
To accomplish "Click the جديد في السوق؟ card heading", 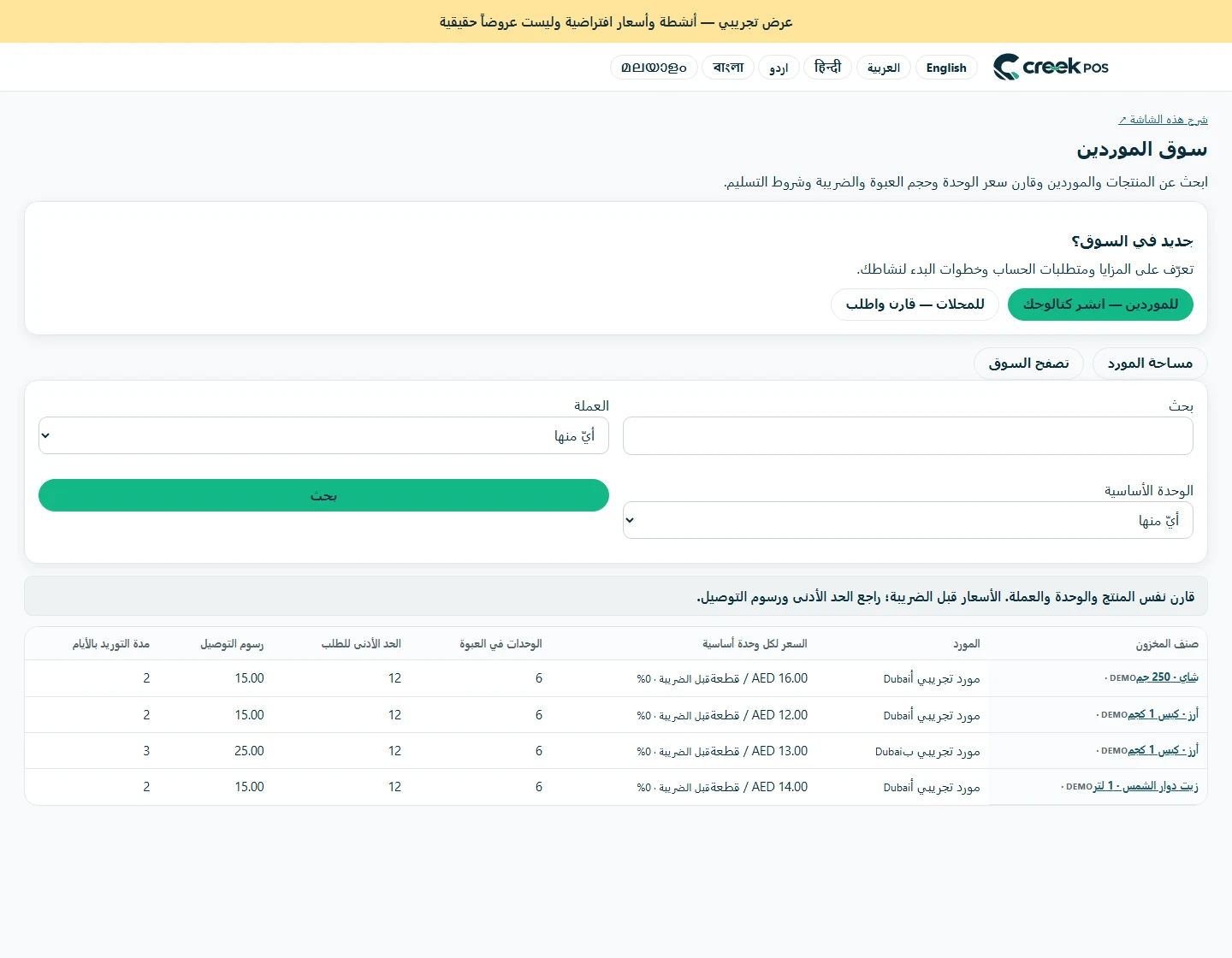I will [x=1132, y=241].
